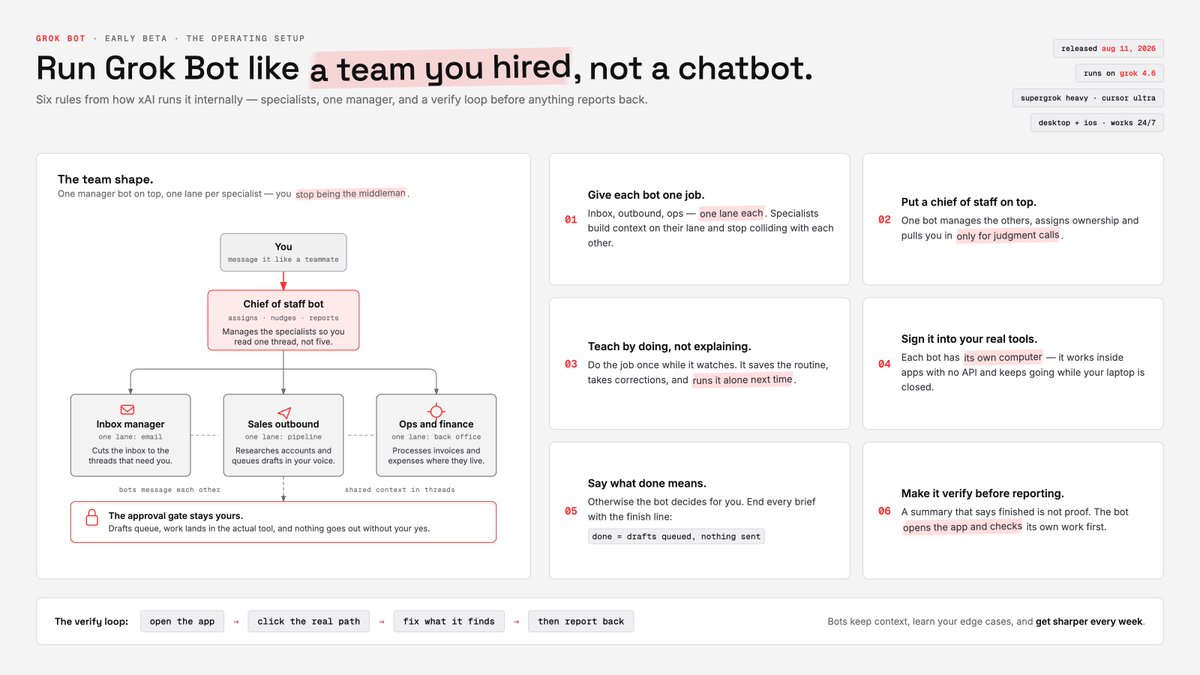
Task: Click the rule number '01'
Action: [x=571, y=220]
